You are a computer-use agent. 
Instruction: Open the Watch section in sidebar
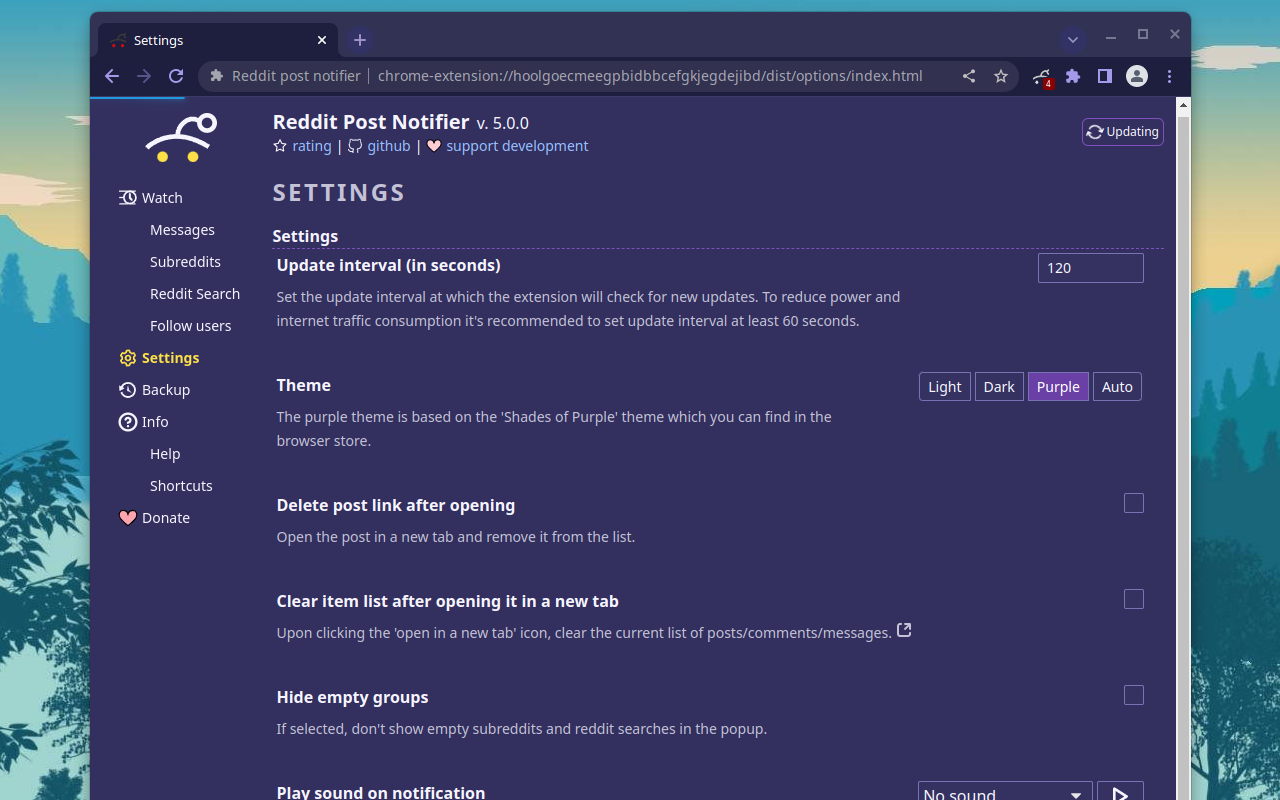pos(151,198)
